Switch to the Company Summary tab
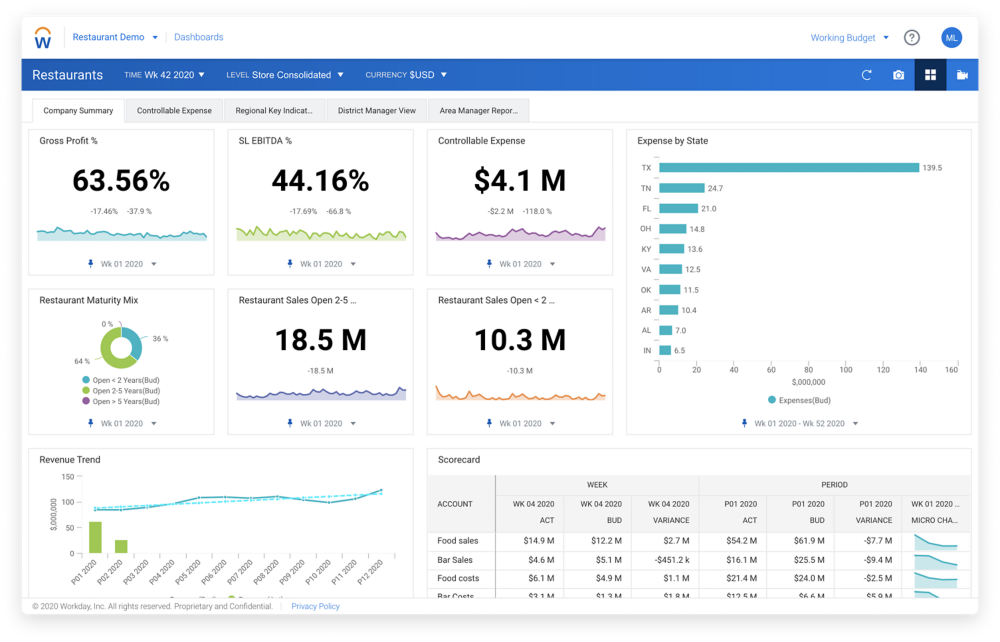 pyautogui.click(x=78, y=110)
